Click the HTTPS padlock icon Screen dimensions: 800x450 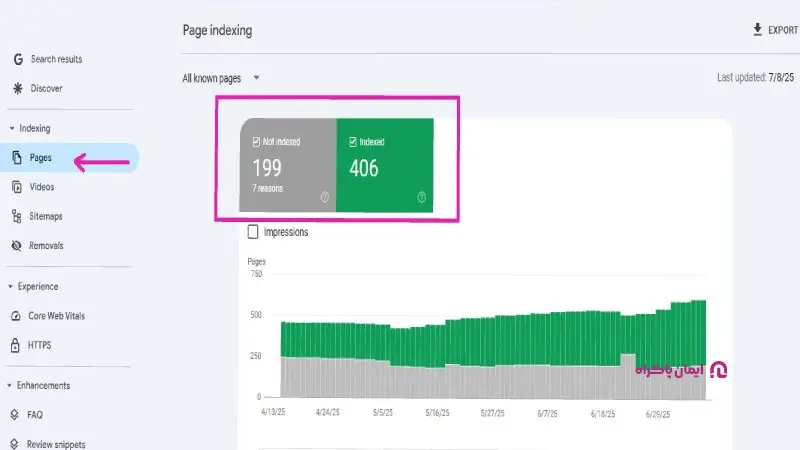tap(17, 345)
